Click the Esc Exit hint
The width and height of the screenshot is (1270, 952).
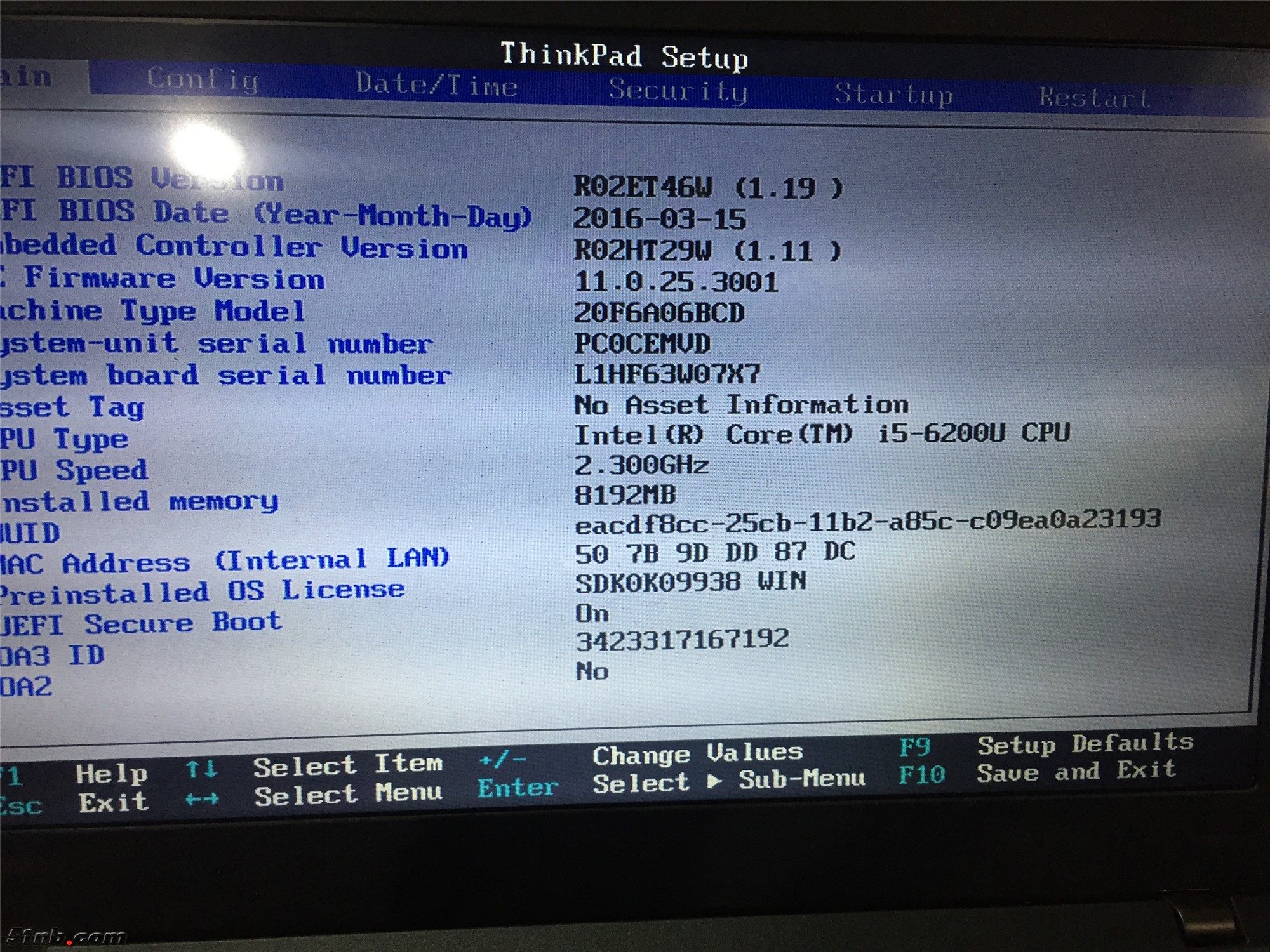click(x=20, y=805)
